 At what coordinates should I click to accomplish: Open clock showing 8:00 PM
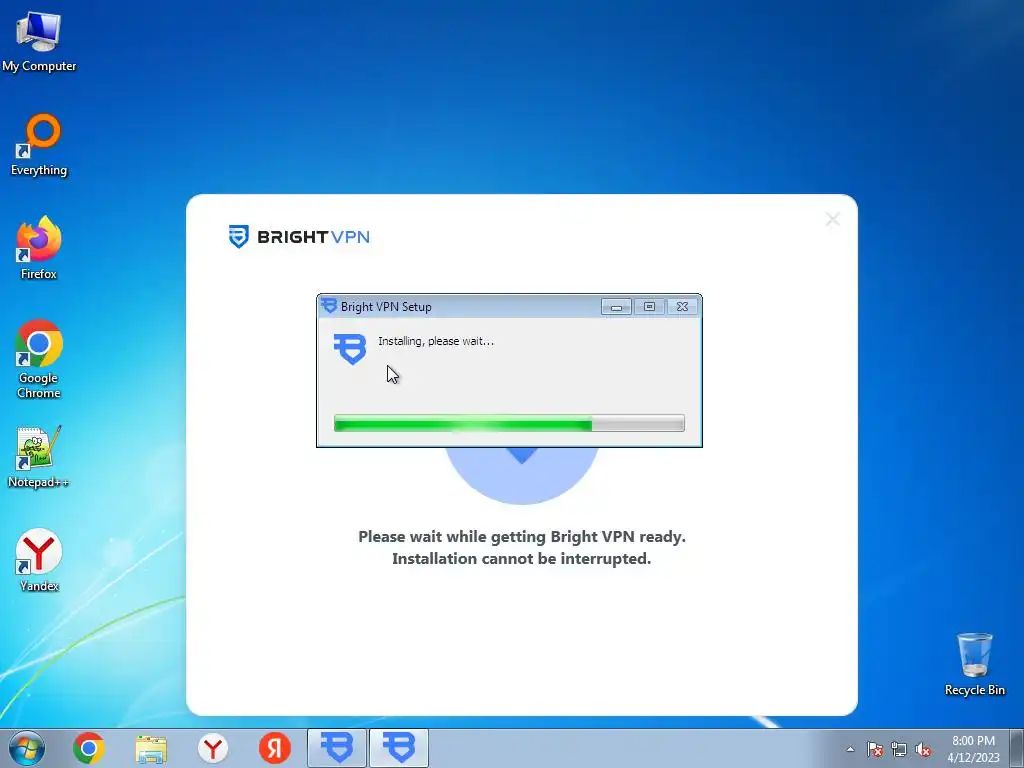coord(973,749)
